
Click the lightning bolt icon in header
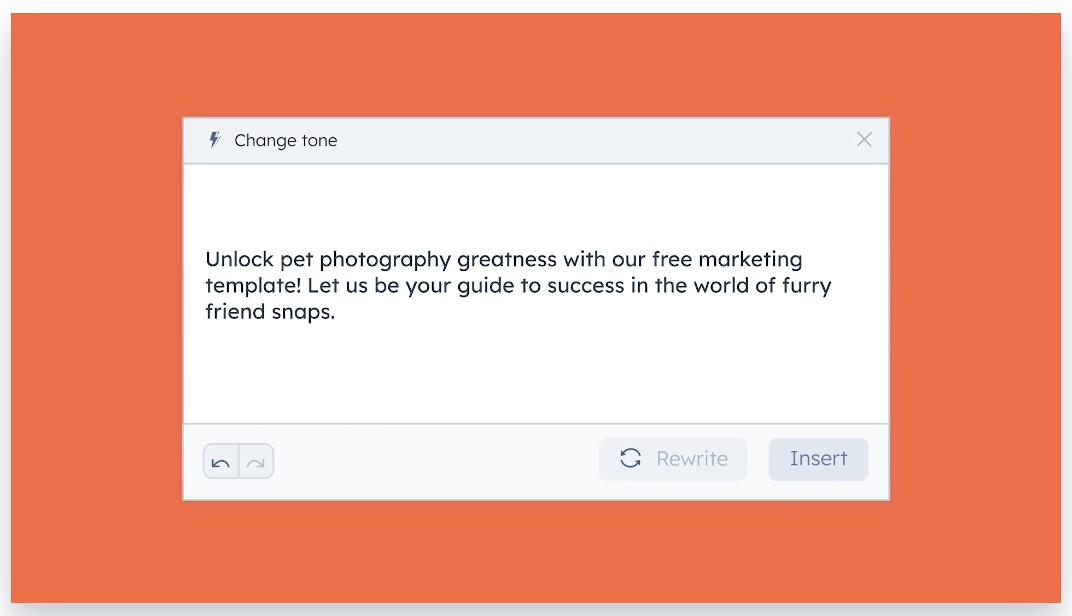coord(214,140)
